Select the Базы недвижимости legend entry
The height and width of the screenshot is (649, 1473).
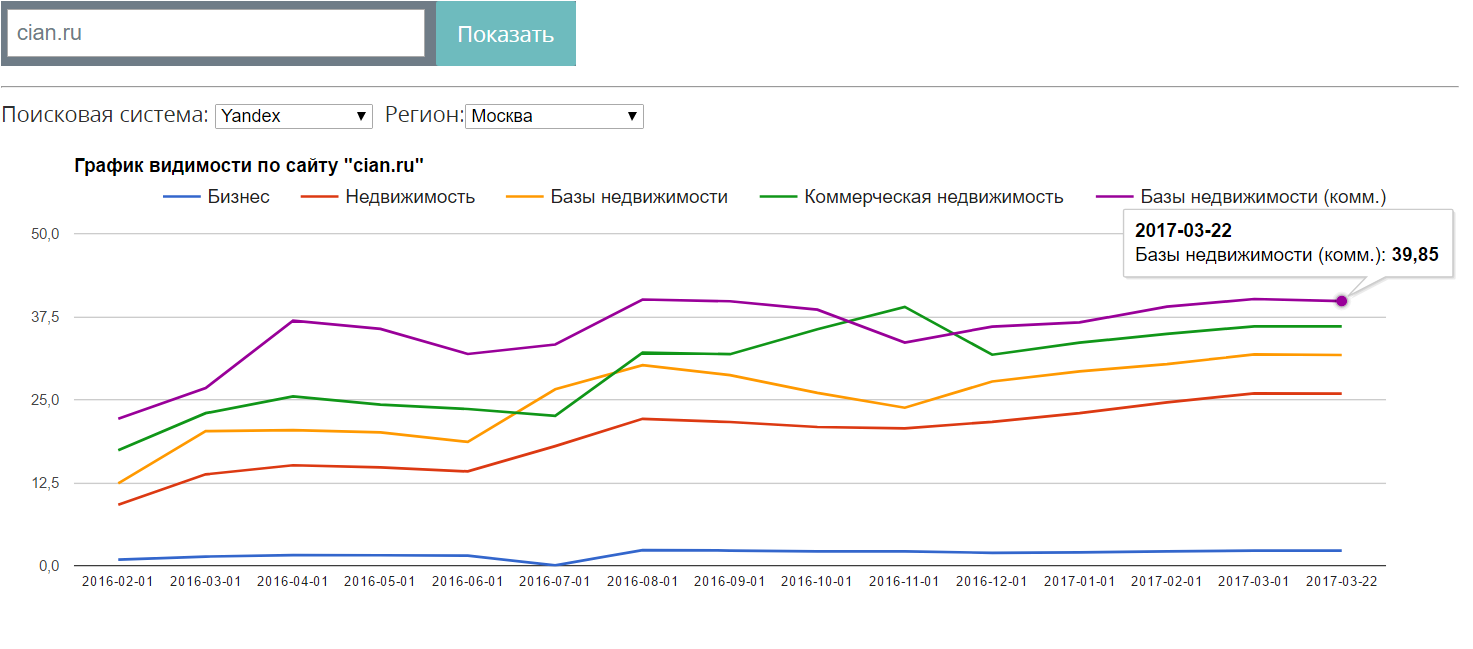tap(639, 197)
